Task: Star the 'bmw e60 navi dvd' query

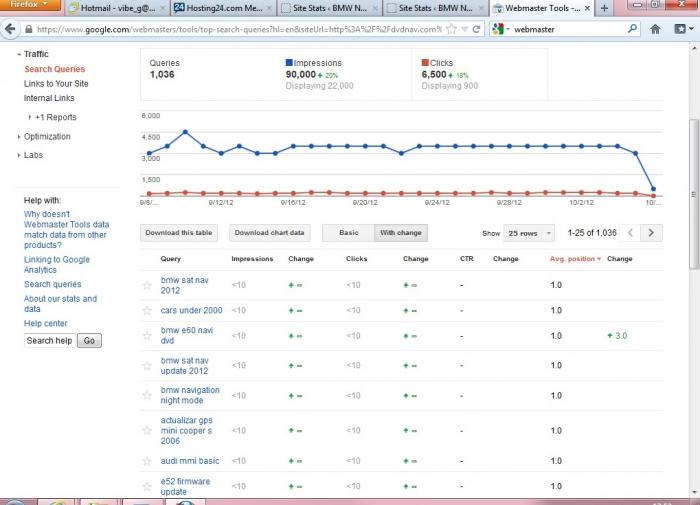Action: (x=147, y=335)
